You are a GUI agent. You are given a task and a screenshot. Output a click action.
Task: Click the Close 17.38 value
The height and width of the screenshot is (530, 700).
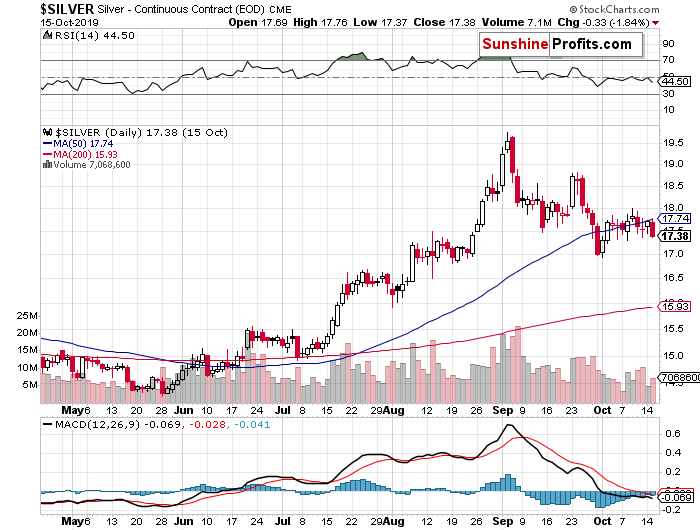(x=444, y=22)
